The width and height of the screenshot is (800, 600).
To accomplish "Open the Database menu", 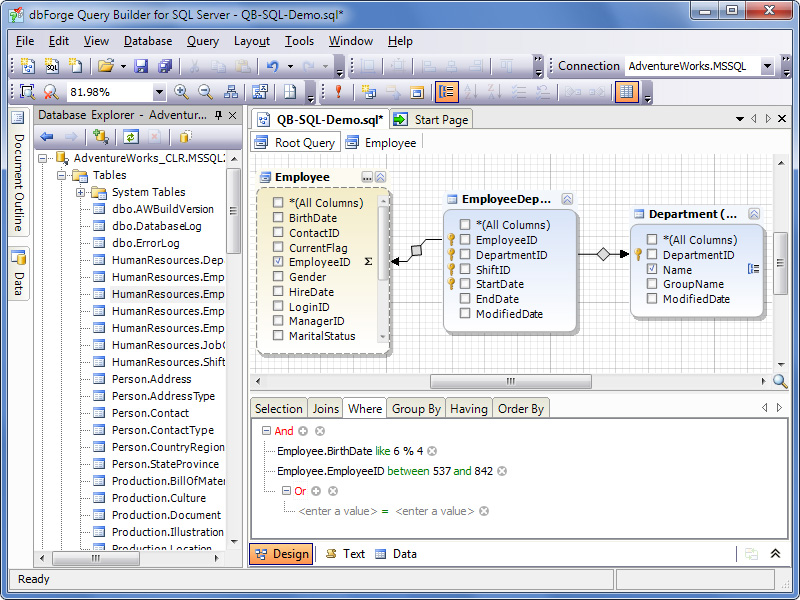I will pos(148,41).
